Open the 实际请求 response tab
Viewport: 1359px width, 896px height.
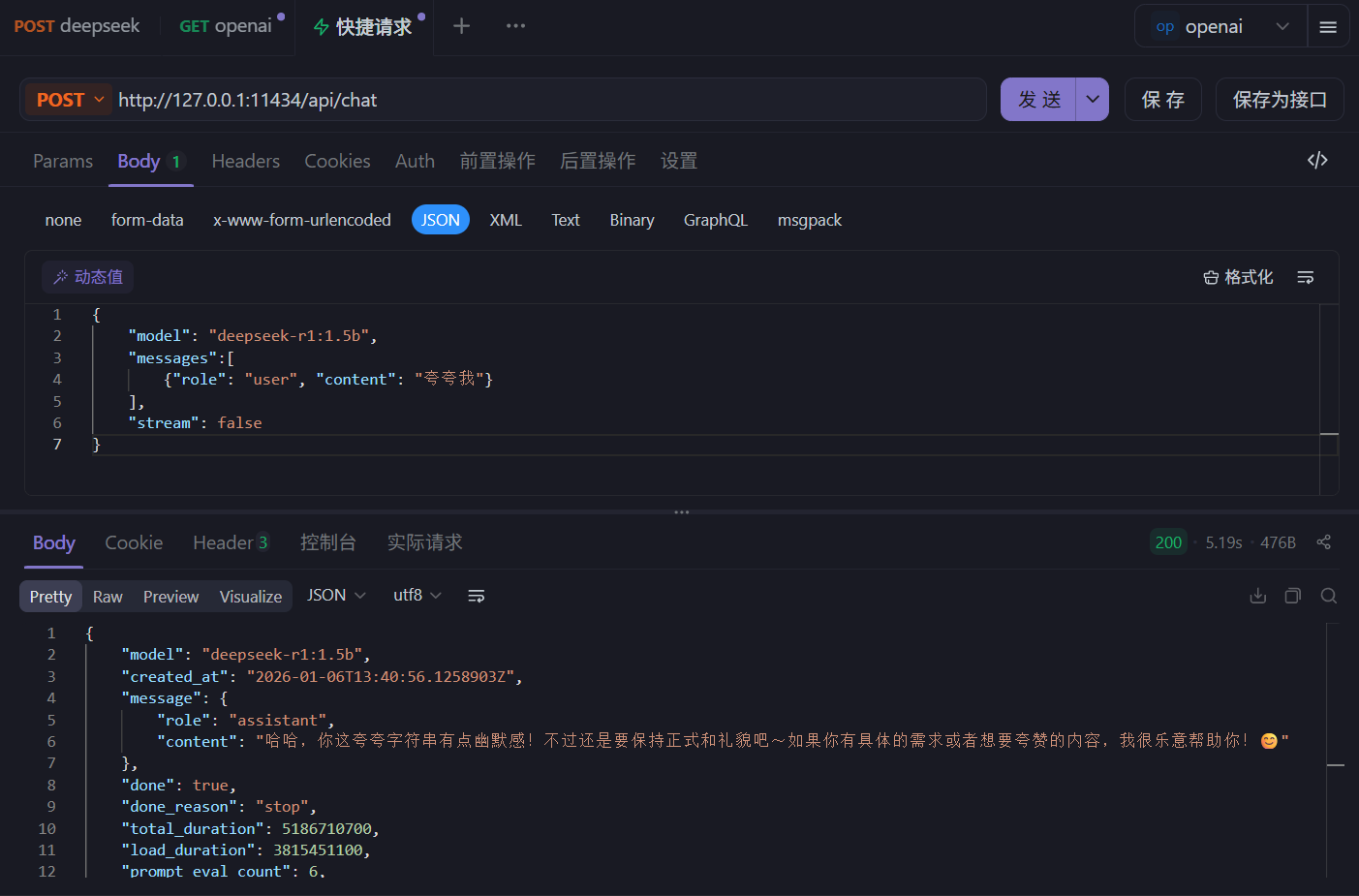tap(424, 542)
